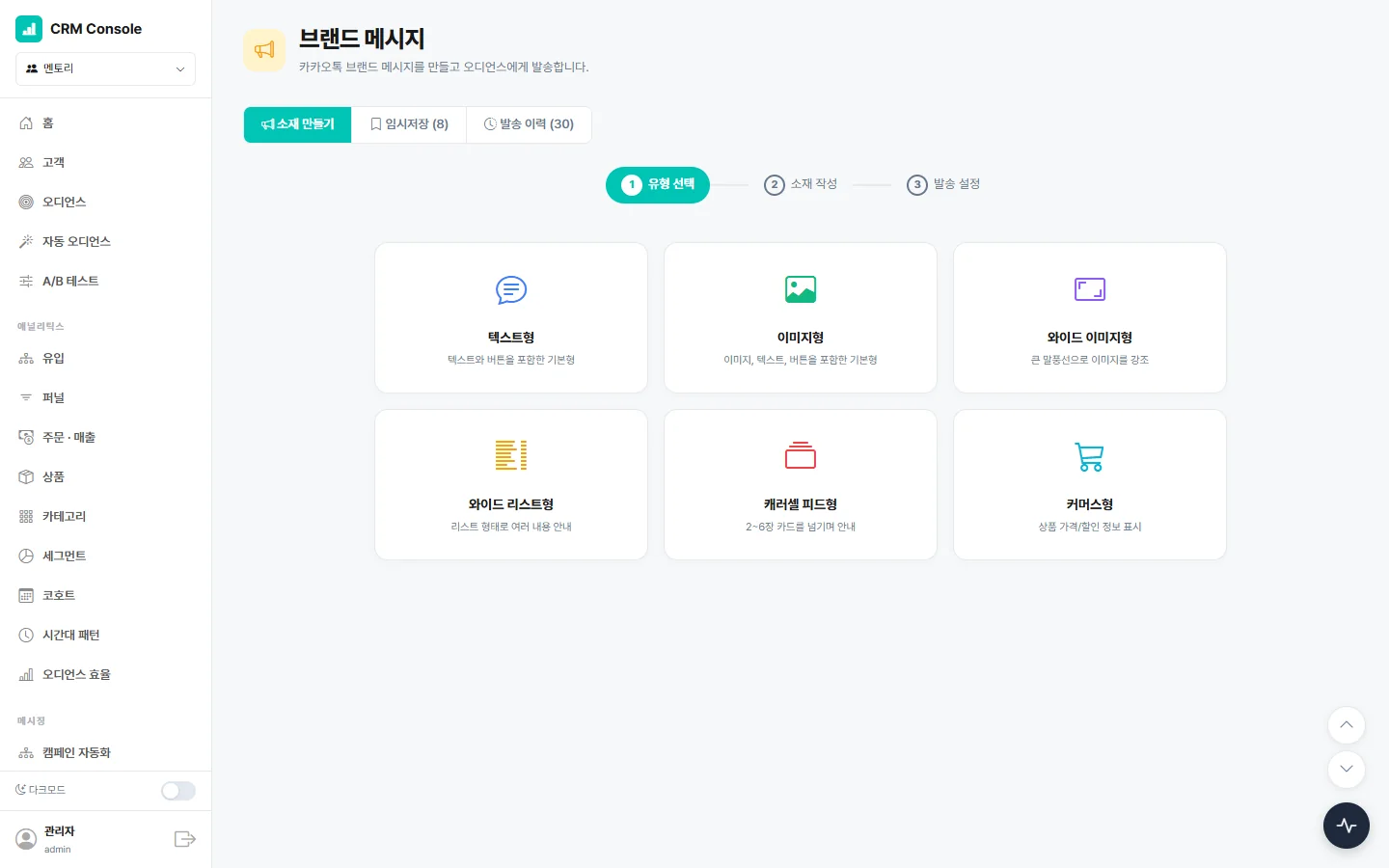1389x868 pixels.
Task: Select 자동 오디언스 menu item
Action: click(x=106, y=242)
